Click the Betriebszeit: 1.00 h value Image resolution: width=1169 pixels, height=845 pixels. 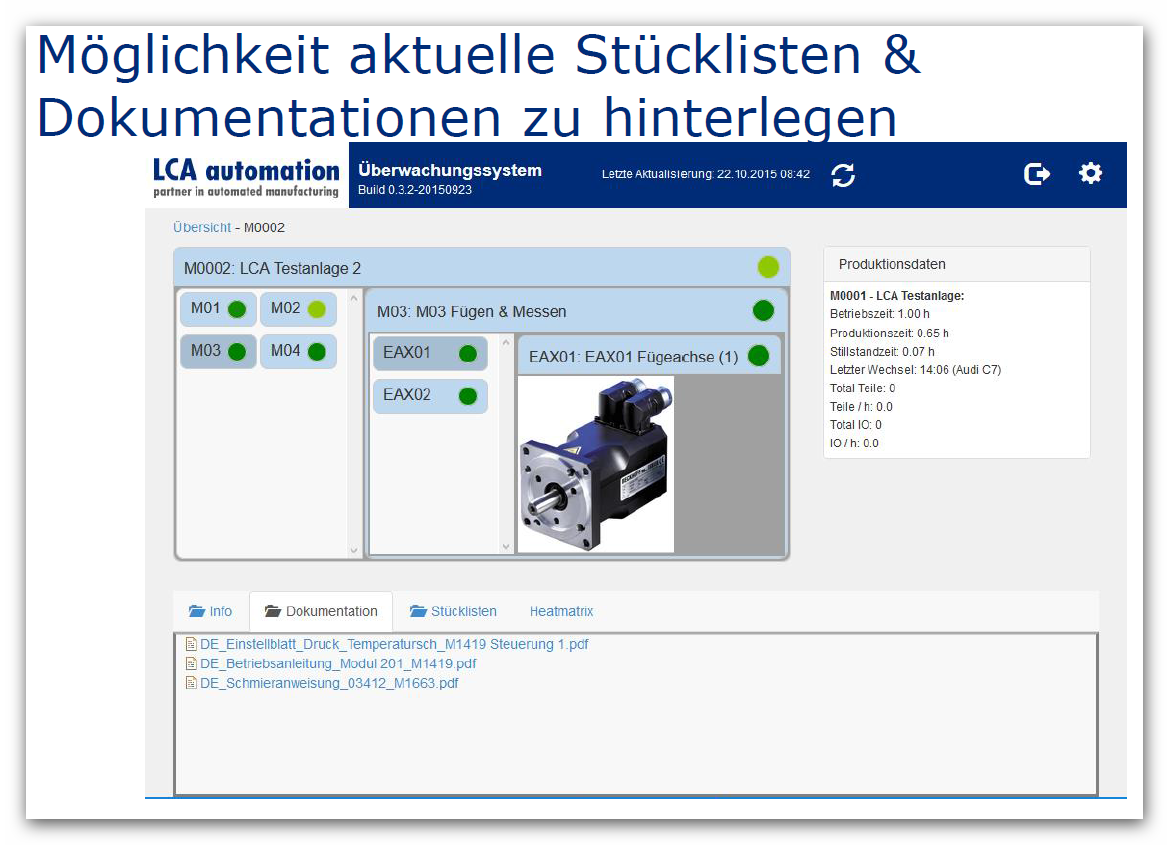pos(880,314)
